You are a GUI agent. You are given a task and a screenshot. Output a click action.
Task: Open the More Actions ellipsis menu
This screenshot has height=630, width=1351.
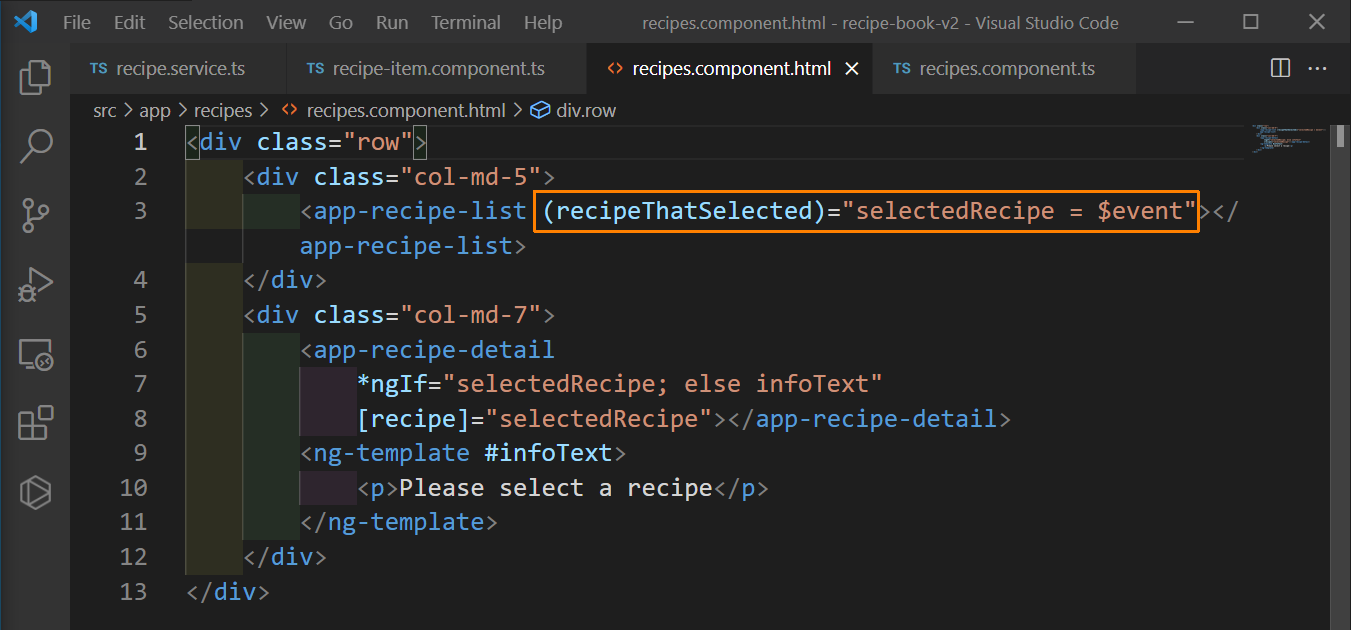[x=1317, y=68]
